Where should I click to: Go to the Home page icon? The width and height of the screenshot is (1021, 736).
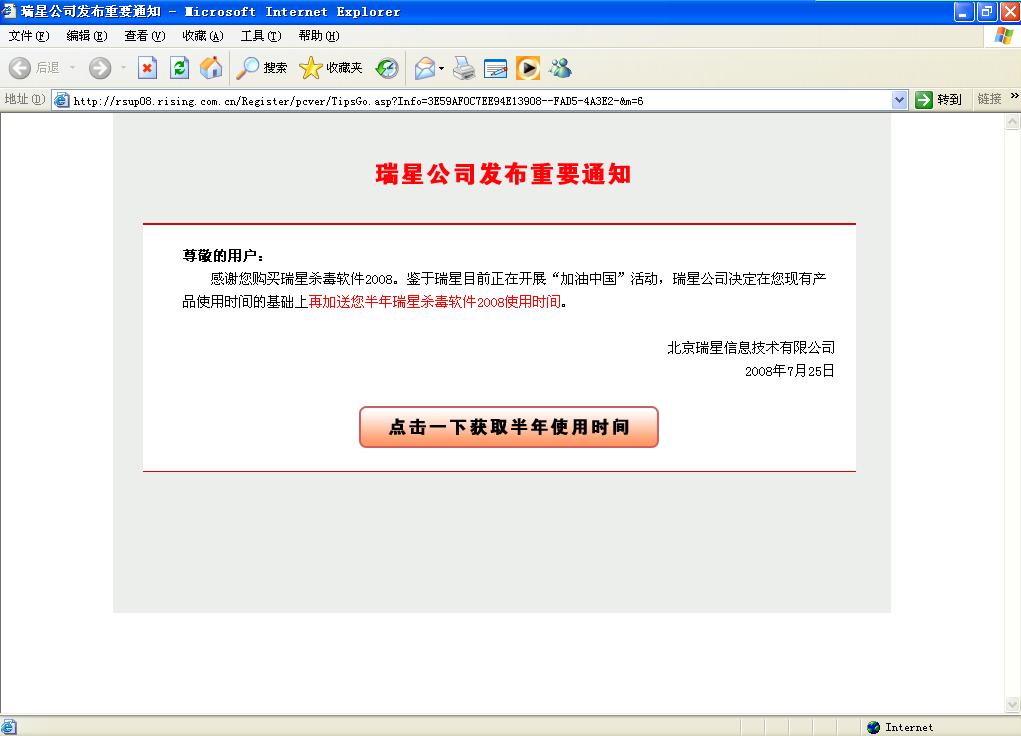[211, 68]
